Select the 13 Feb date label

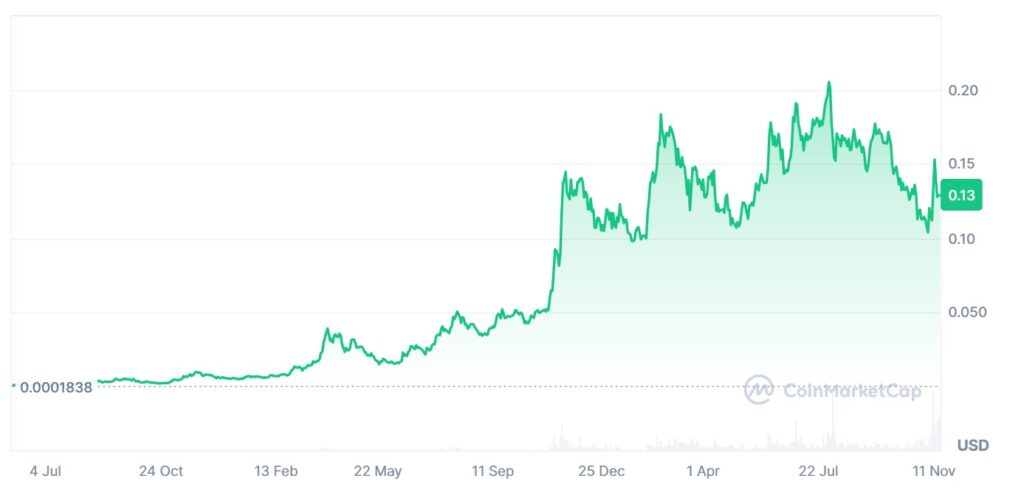tap(277, 470)
